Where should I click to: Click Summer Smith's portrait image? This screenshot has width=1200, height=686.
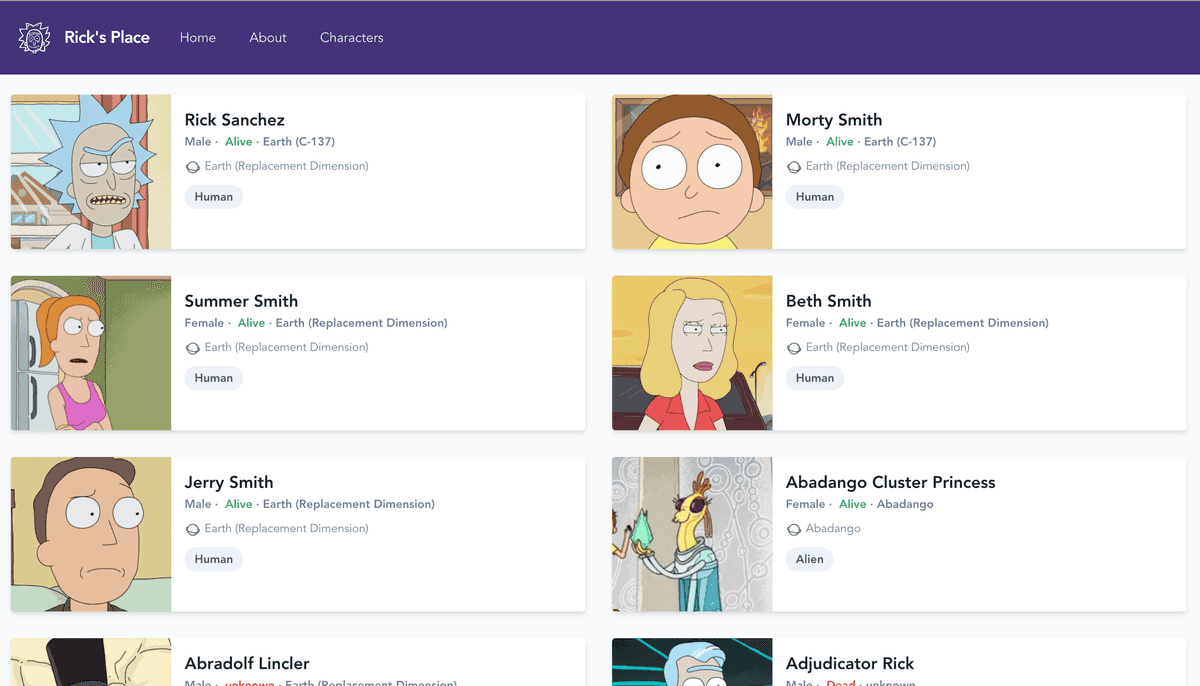tap(90, 352)
